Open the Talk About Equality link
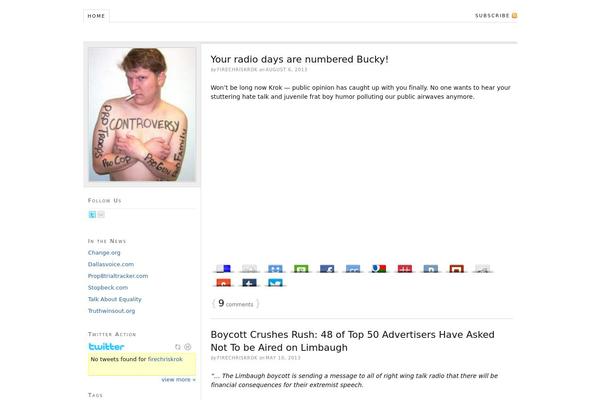The height and width of the screenshot is (400, 600). pos(115,299)
